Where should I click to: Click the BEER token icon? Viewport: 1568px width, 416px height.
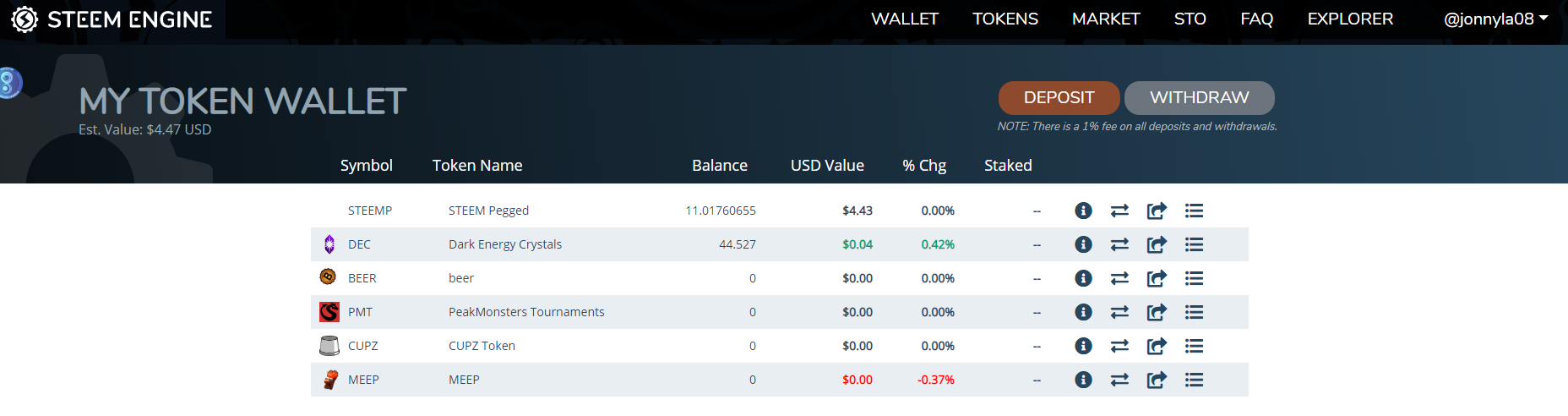328,276
